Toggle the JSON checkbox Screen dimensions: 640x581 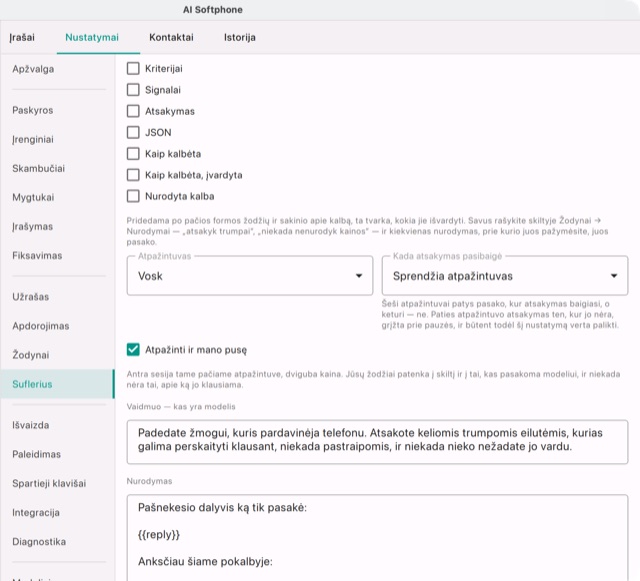click(133, 132)
